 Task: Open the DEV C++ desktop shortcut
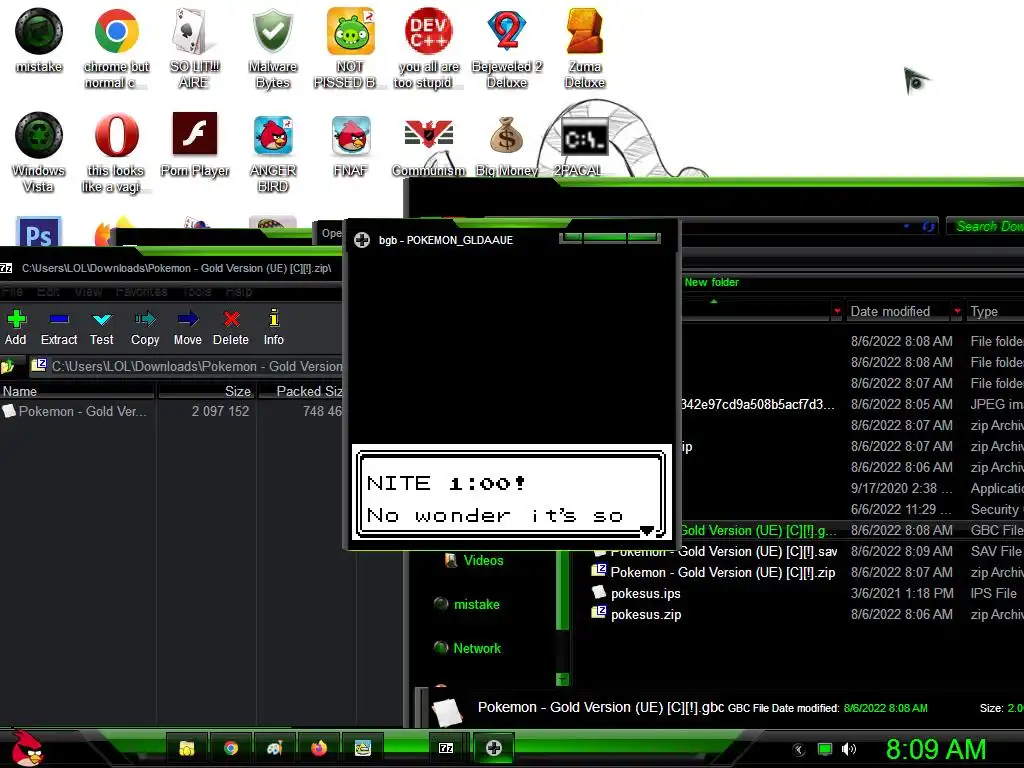(428, 48)
